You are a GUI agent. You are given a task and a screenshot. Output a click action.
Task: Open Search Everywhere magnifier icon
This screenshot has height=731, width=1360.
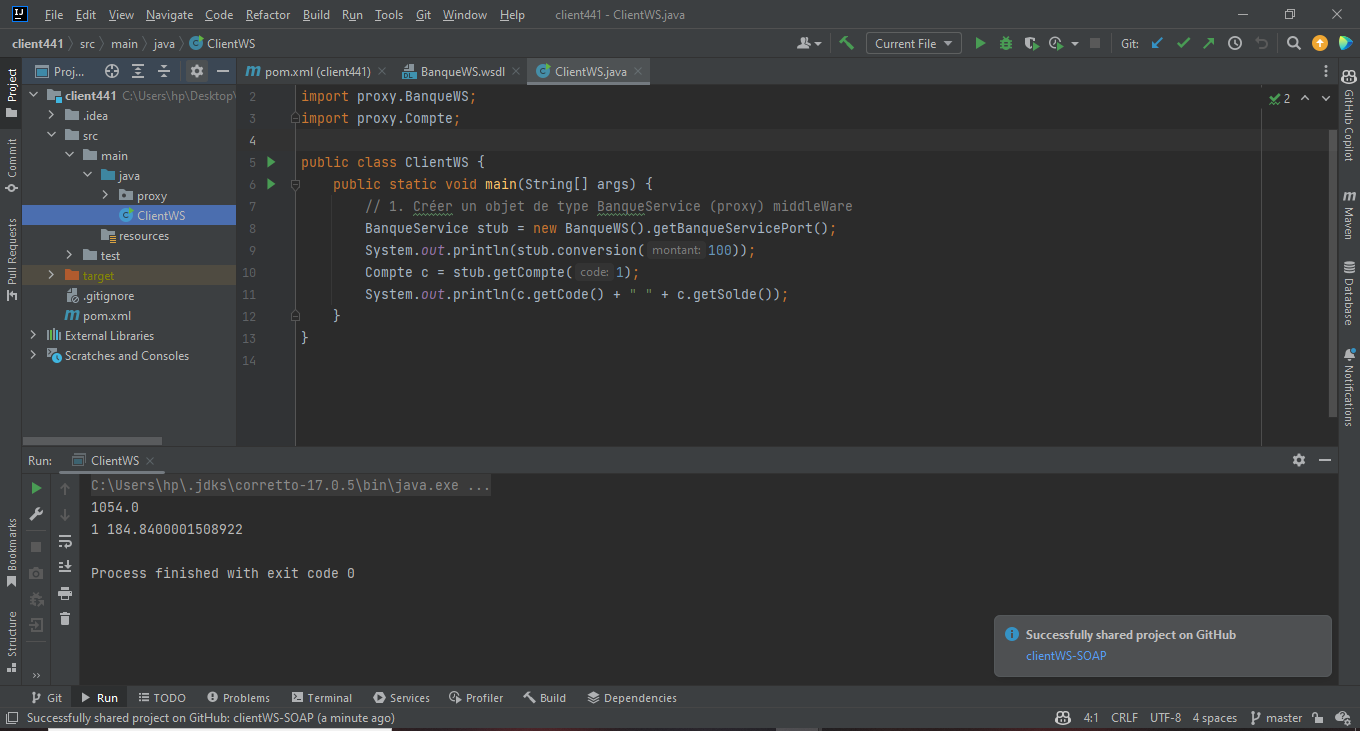1294,43
